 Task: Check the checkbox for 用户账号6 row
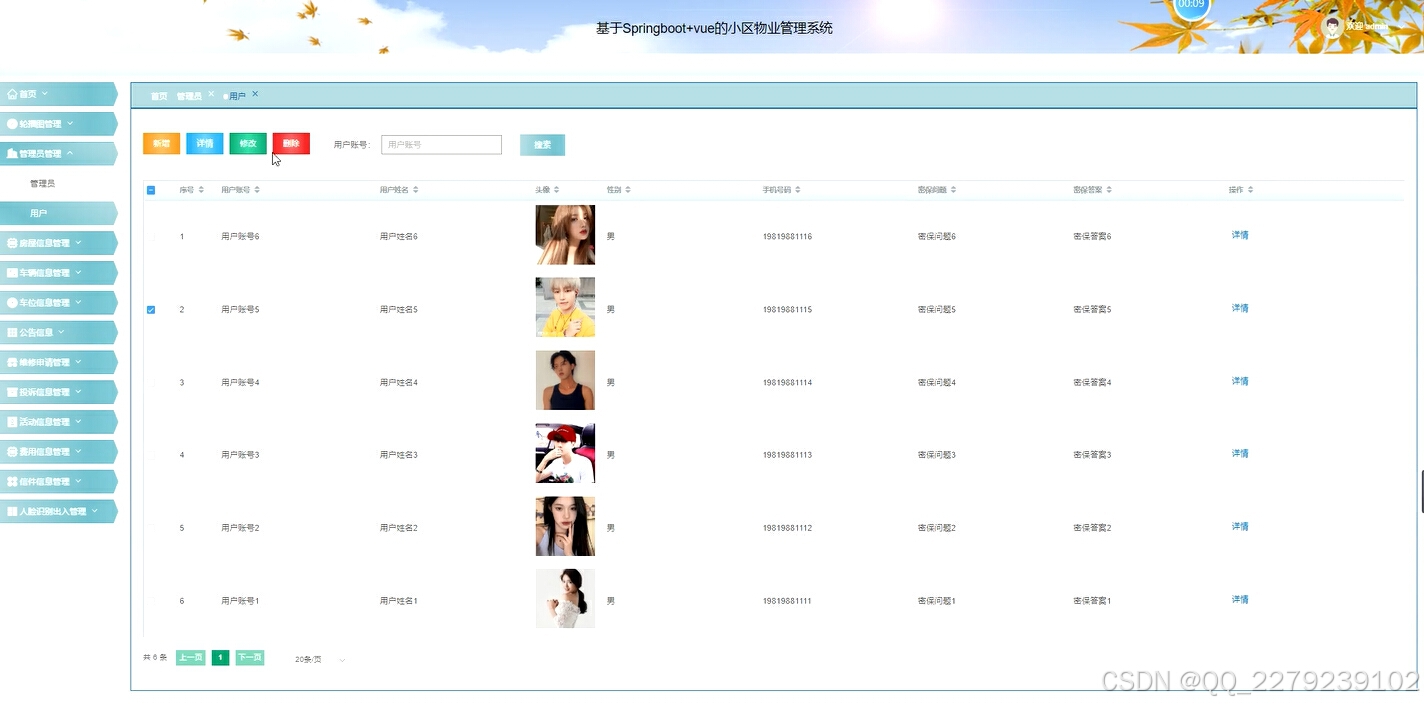[151, 236]
